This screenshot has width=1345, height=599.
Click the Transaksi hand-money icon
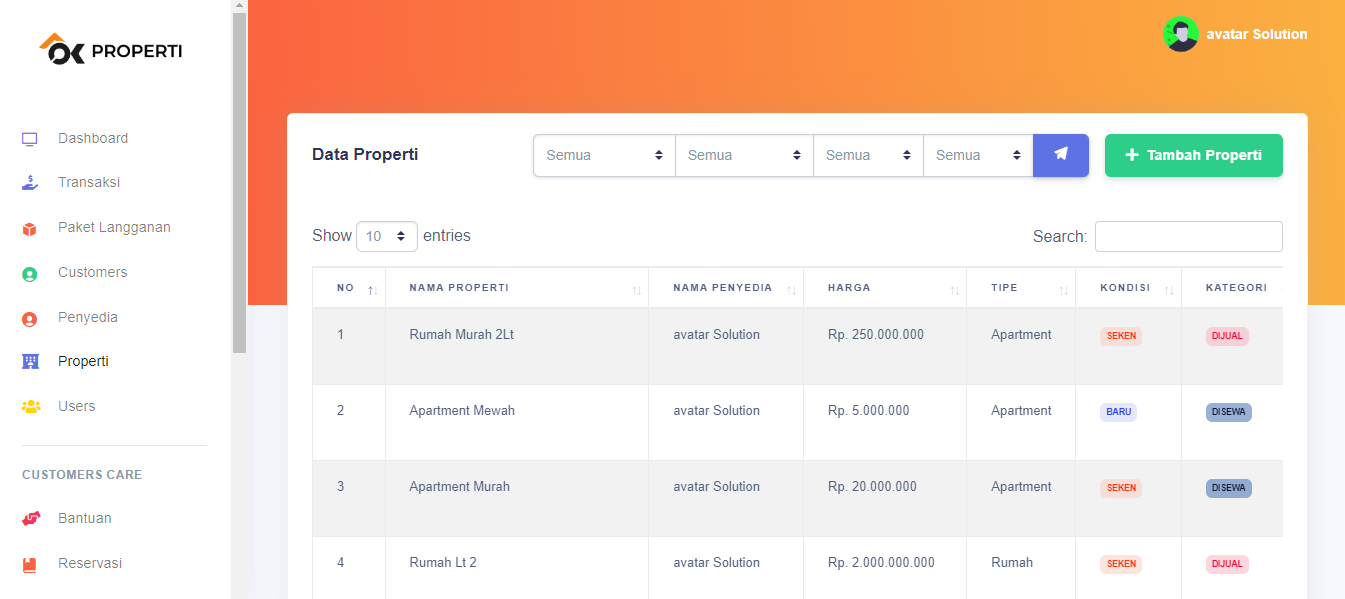[x=30, y=183]
